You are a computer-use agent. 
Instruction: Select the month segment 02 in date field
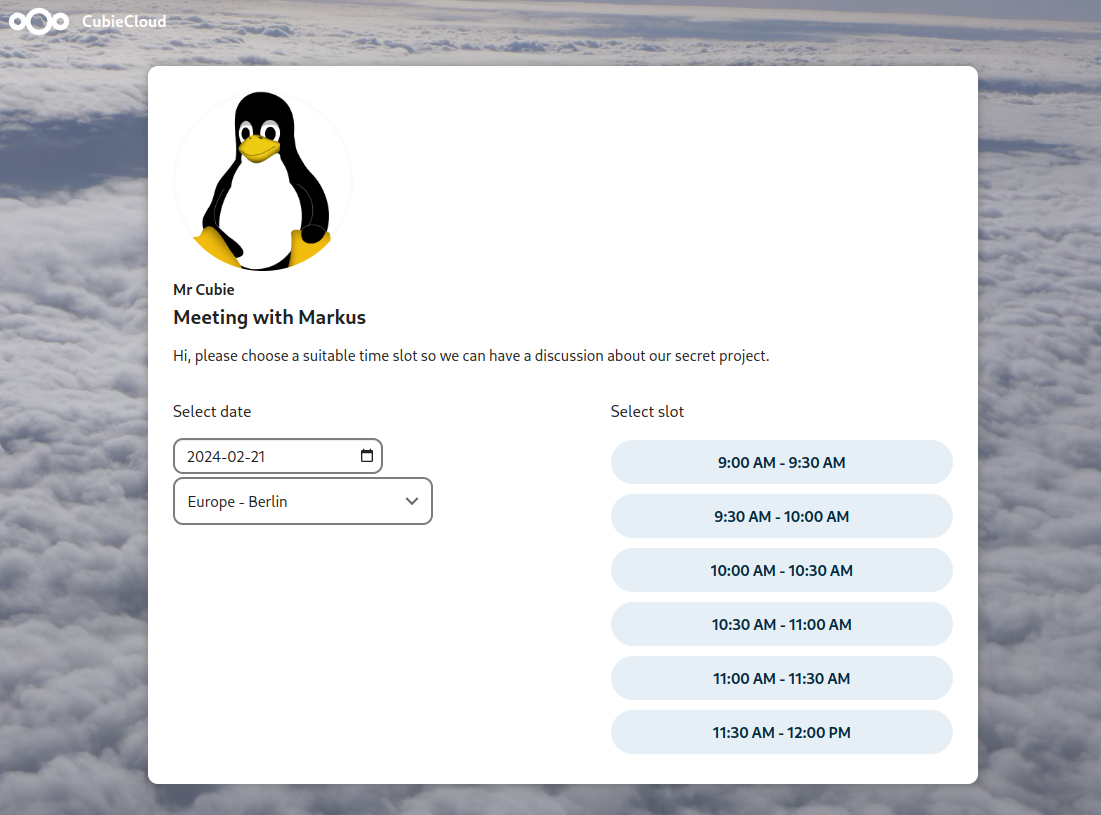[235, 457]
